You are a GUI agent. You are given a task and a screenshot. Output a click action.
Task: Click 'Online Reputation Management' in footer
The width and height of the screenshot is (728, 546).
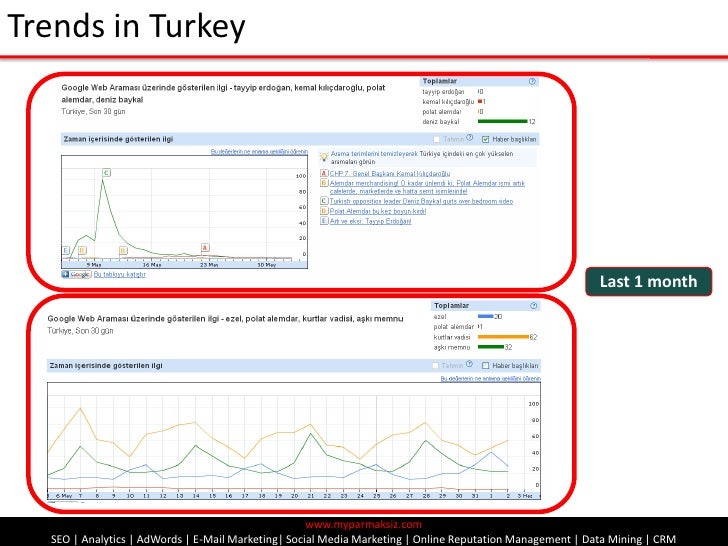(492, 539)
